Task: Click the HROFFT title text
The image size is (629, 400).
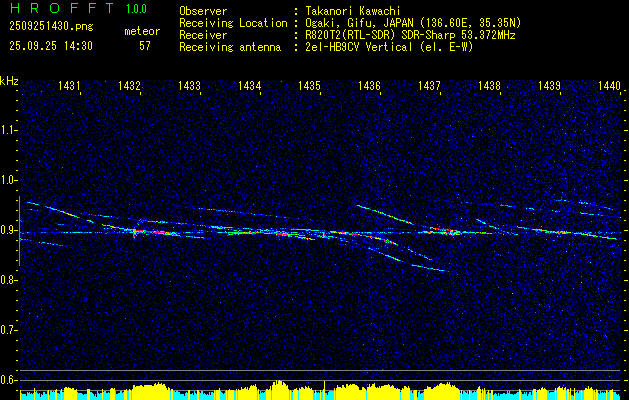Action: 62,8
